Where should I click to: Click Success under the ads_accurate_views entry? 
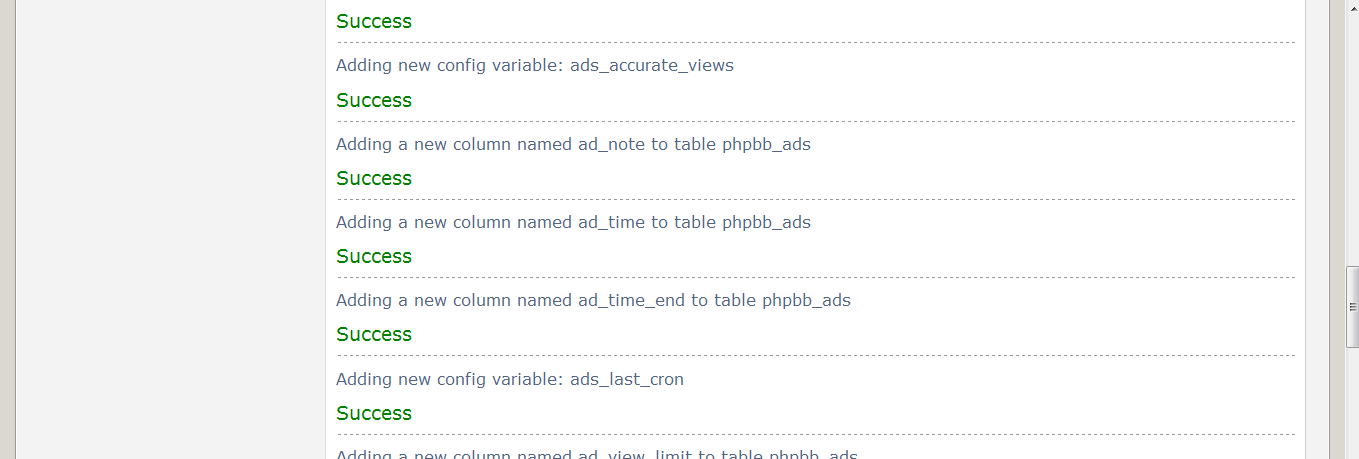point(374,100)
